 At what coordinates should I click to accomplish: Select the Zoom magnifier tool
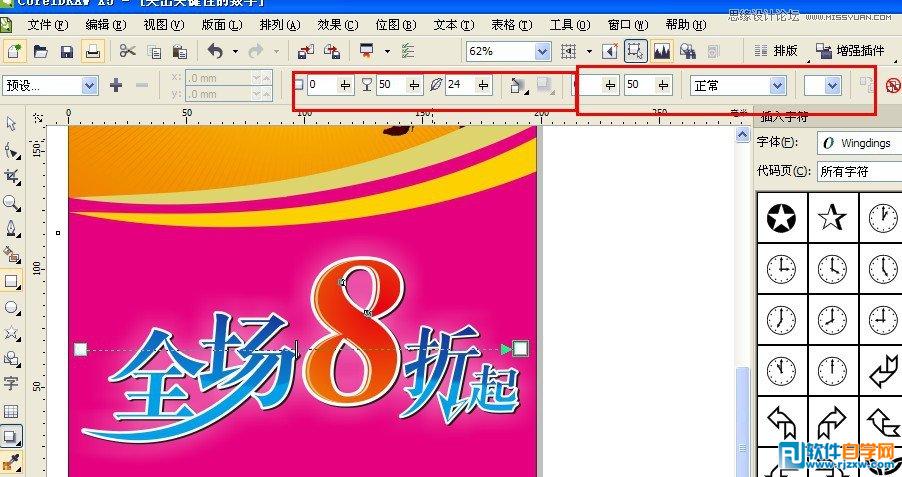tap(11, 203)
